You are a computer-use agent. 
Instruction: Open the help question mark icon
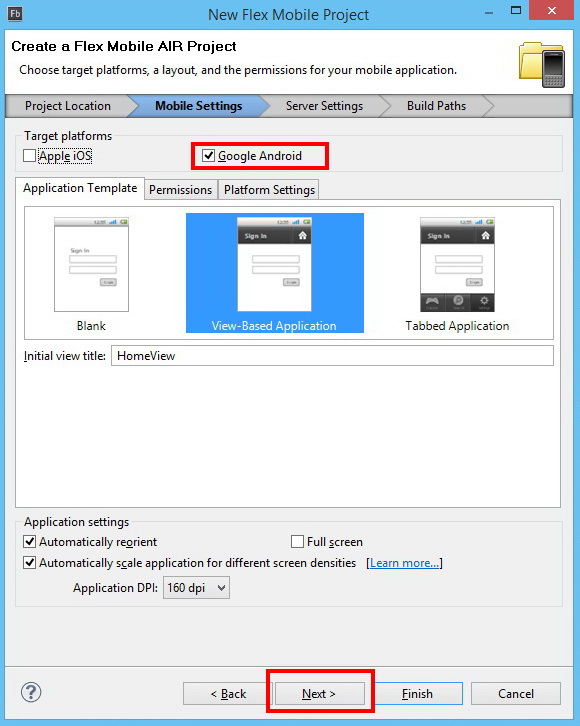coord(31,692)
